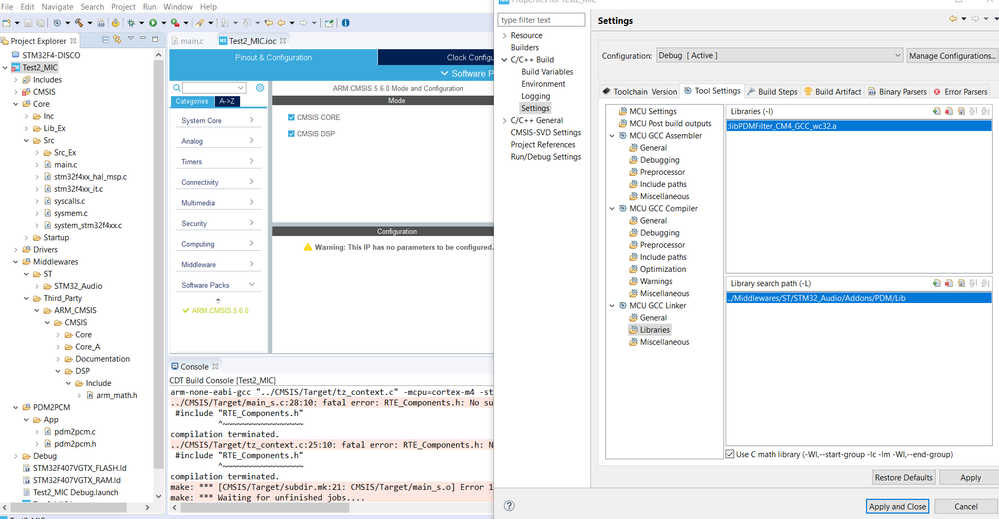Viewport: 999px width, 519px height.
Task: Click the Delete icon for Library search path (-L)
Action: pos(949,283)
